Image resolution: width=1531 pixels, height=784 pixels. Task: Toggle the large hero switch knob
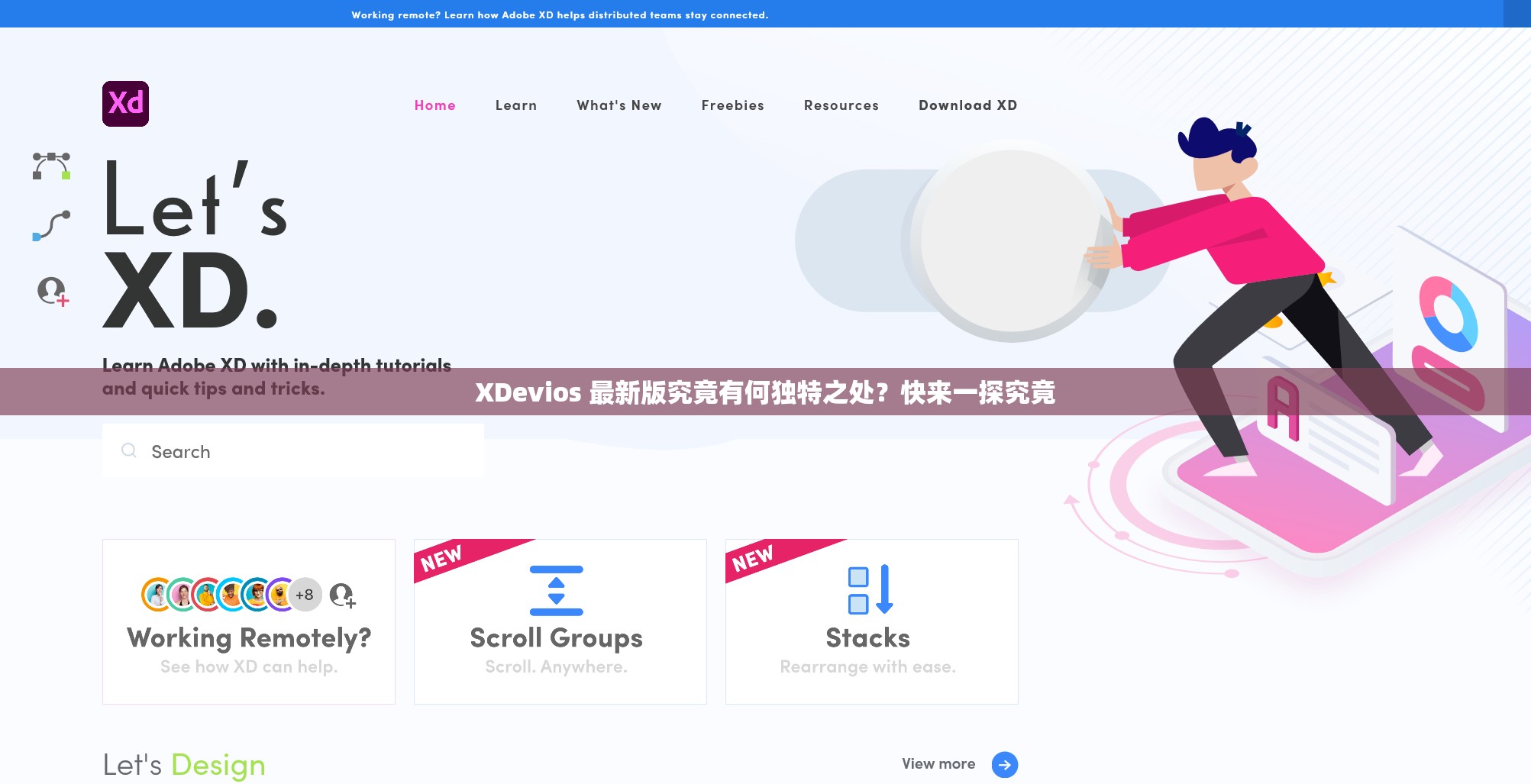[x=1013, y=241]
